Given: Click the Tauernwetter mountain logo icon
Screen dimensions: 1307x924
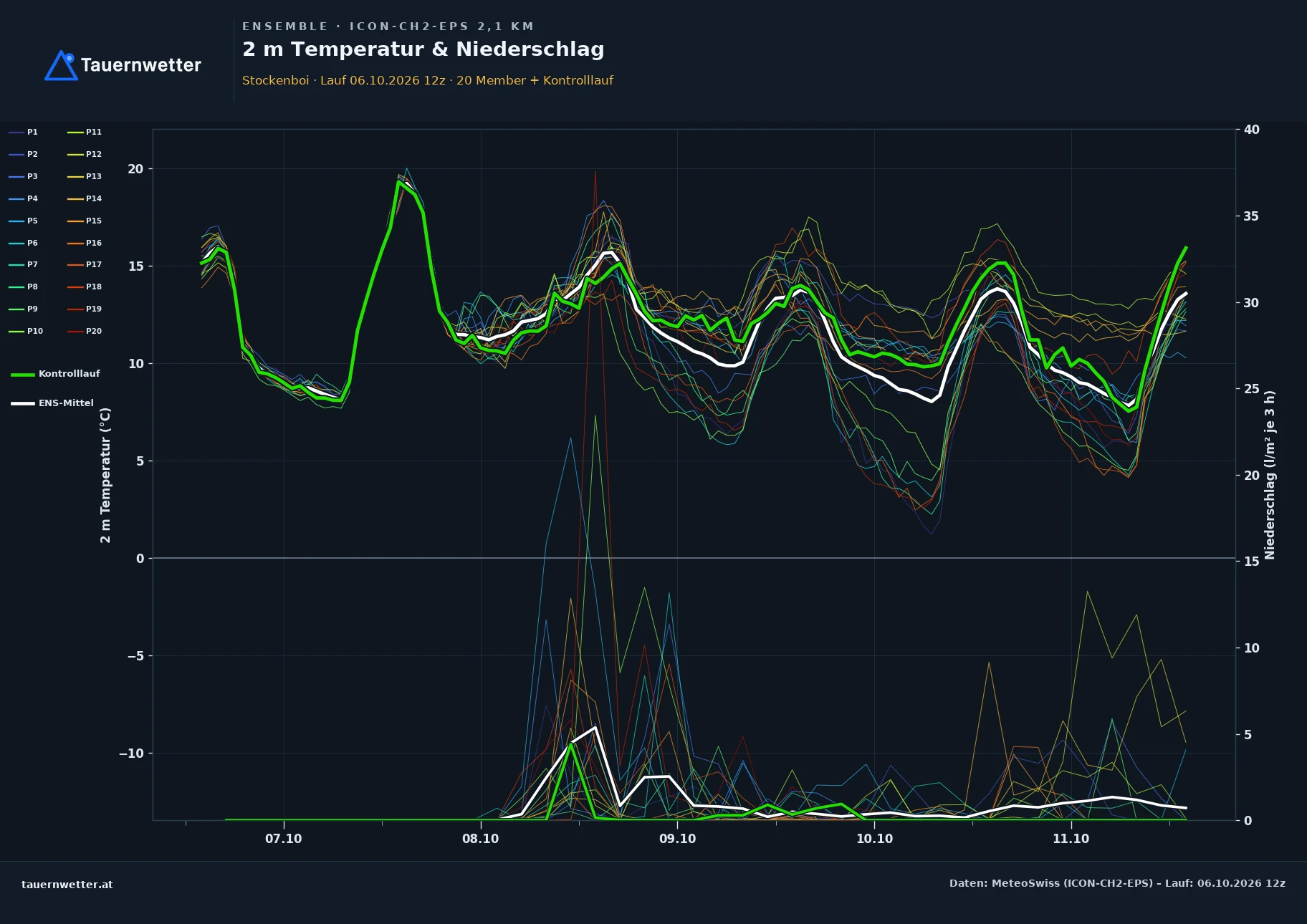Looking at the screenshot, I should click(x=61, y=65).
